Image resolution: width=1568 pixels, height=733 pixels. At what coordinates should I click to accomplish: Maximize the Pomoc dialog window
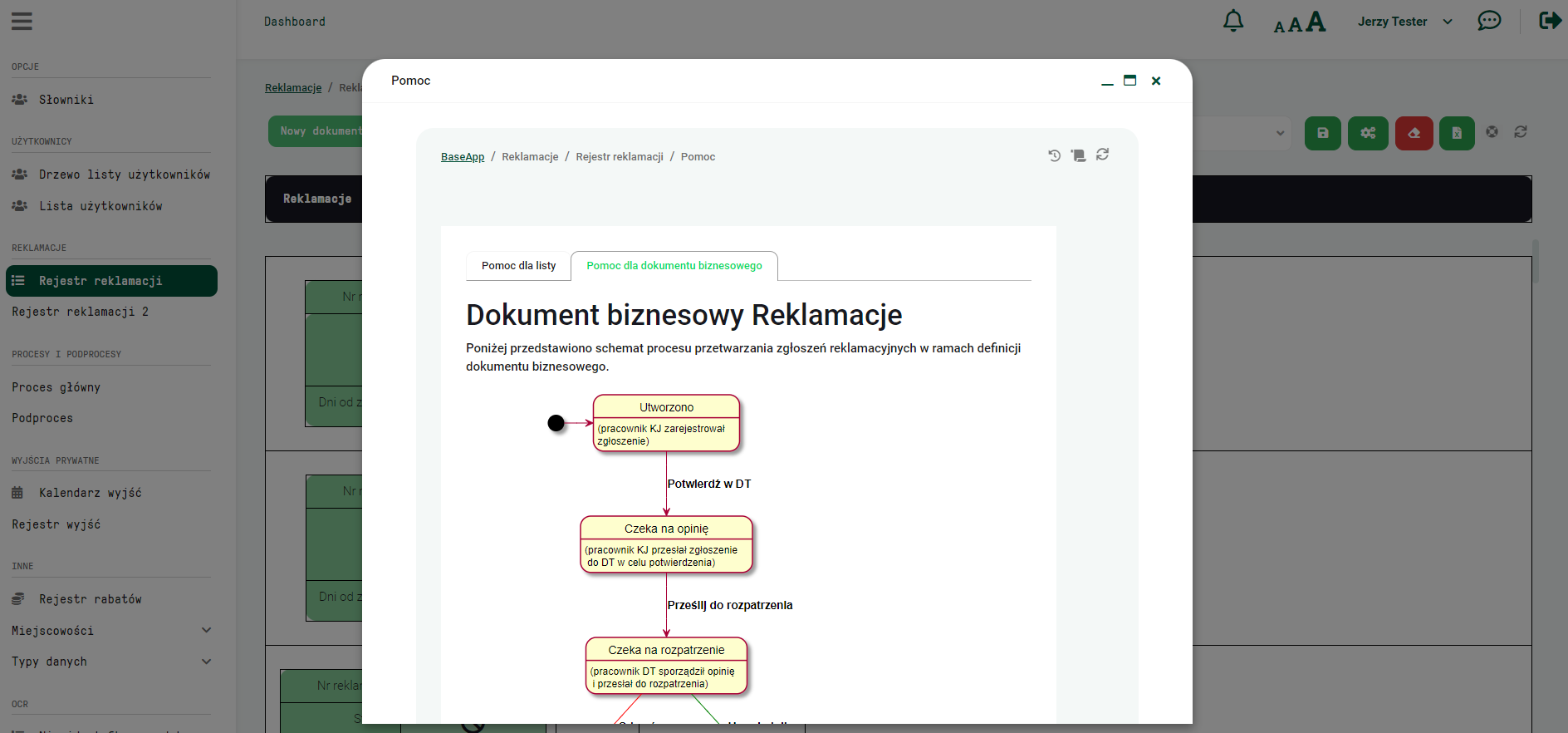(x=1129, y=81)
